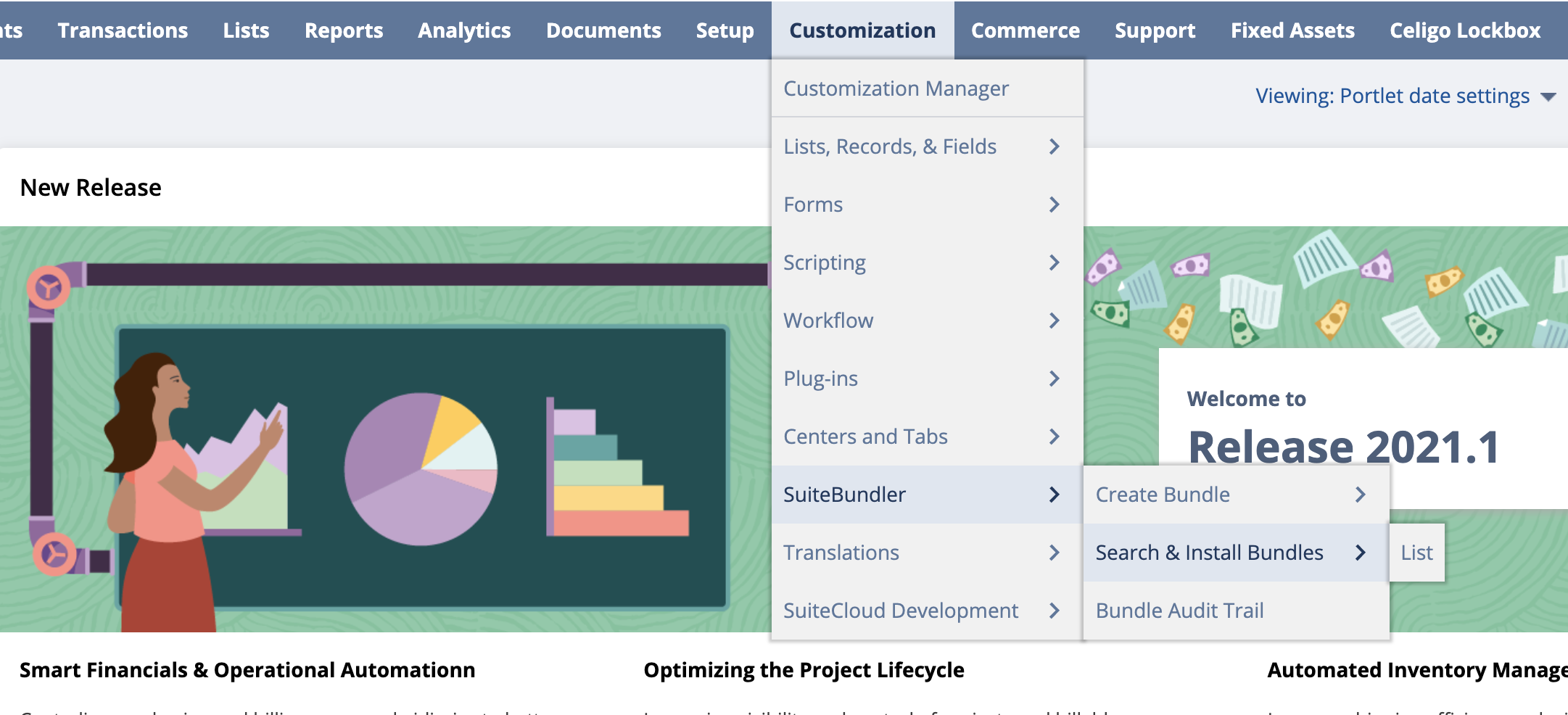Open the Workflow submenu
This screenshot has width=1568, height=715.
828,321
